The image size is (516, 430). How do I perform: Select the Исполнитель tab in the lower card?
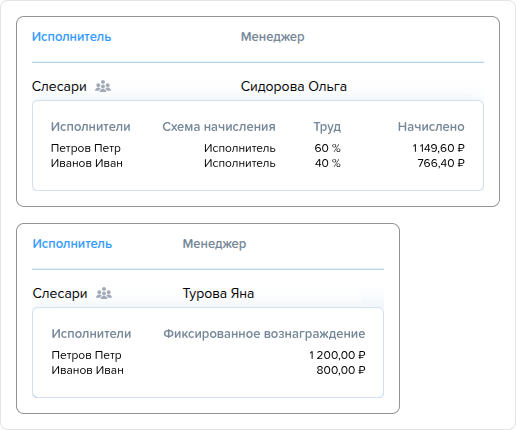[x=72, y=244]
